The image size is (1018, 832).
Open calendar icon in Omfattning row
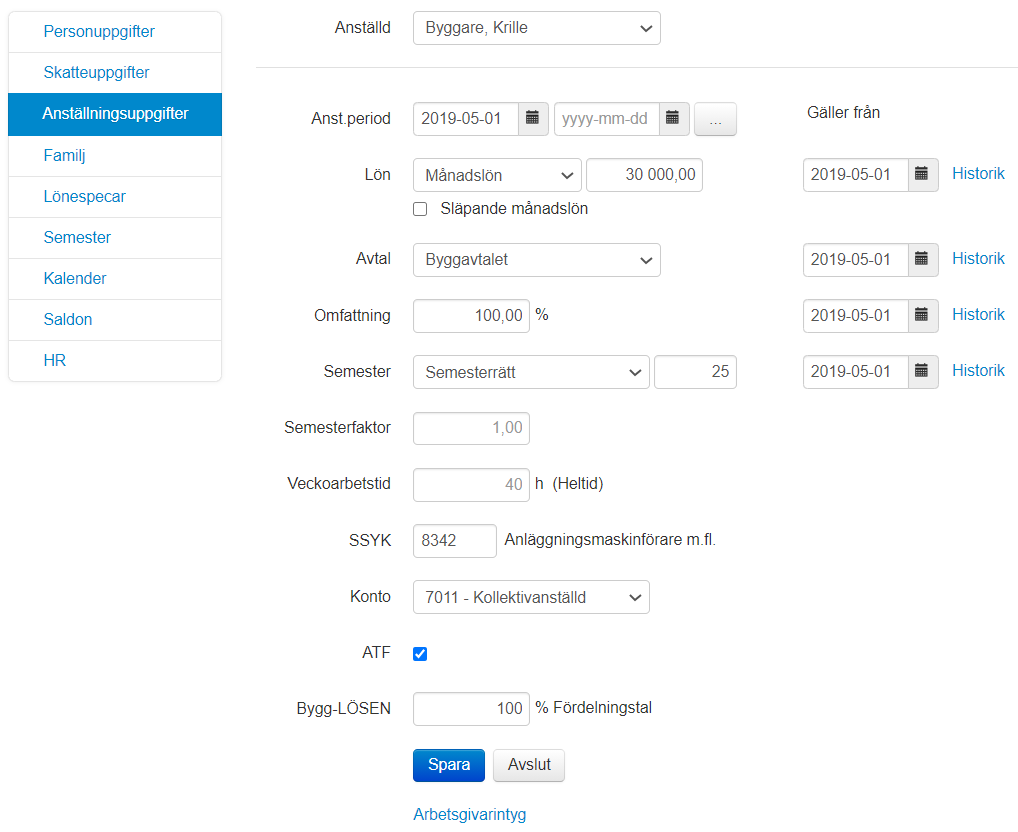point(923,315)
